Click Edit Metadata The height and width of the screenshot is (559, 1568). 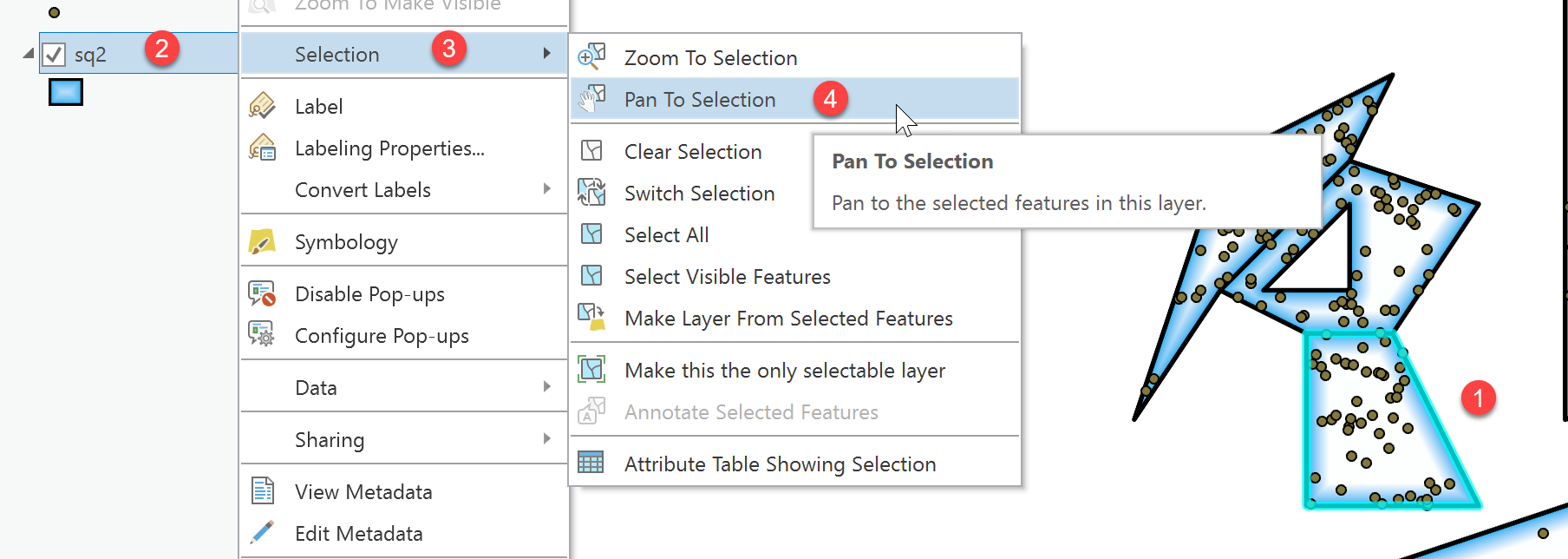(359, 533)
